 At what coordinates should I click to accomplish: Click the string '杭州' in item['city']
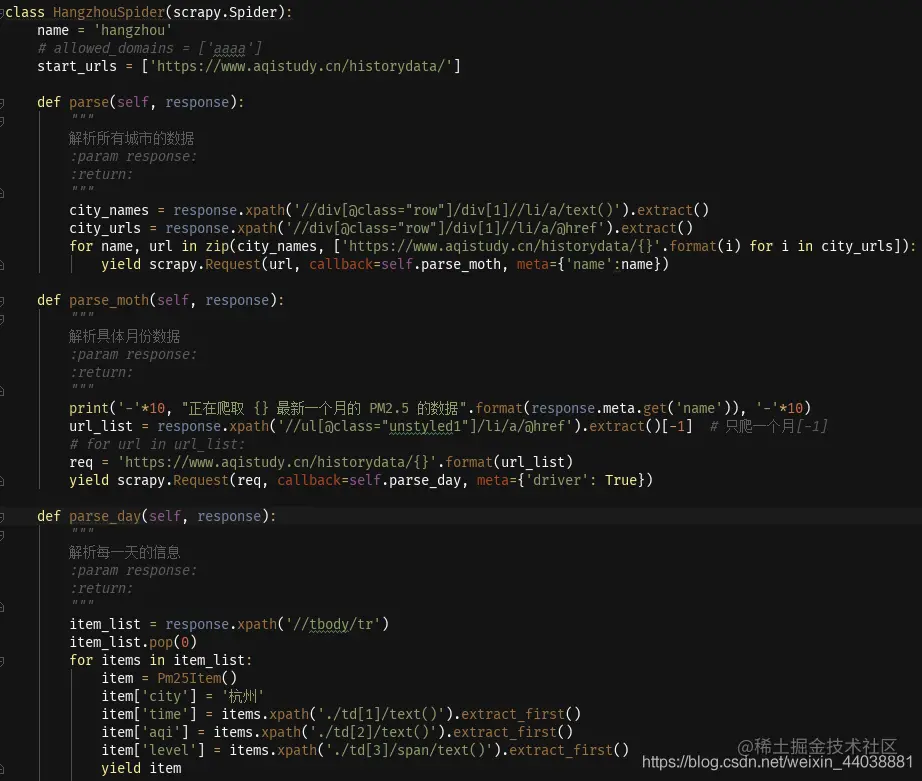(x=242, y=696)
